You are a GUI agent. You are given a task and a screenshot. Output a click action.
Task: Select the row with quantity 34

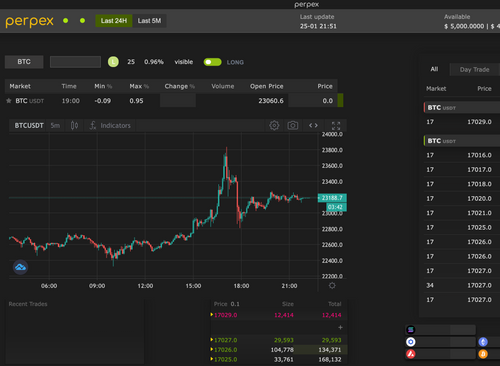click(x=462, y=285)
